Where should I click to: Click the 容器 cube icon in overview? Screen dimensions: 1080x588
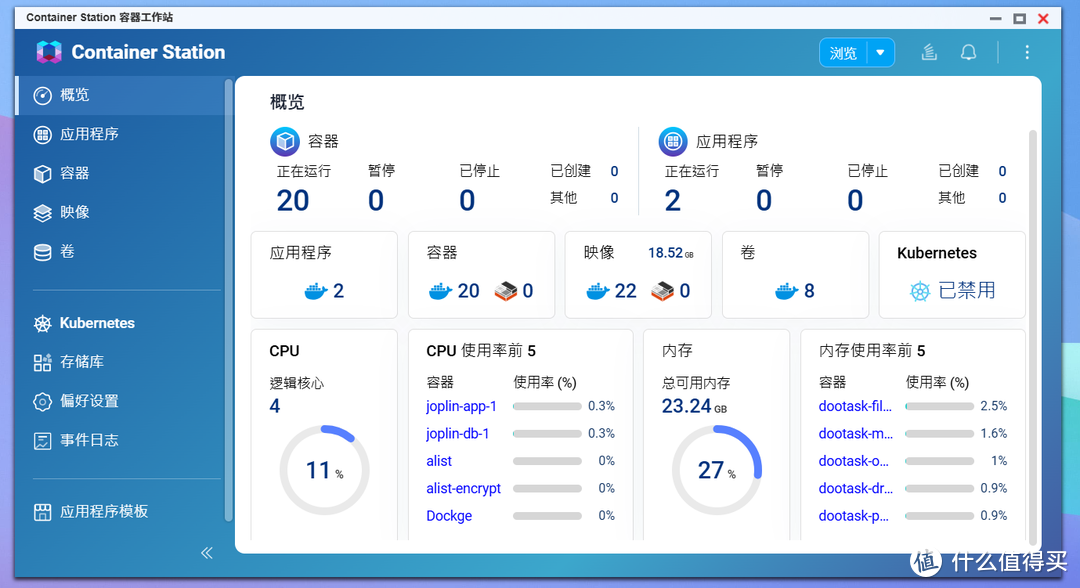(x=285, y=141)
